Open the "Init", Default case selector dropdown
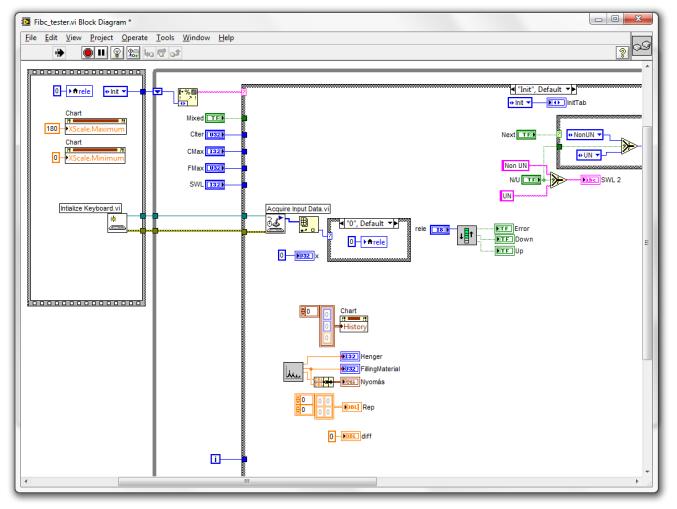This screenshot has width=677, height=509. pos(567,89)
